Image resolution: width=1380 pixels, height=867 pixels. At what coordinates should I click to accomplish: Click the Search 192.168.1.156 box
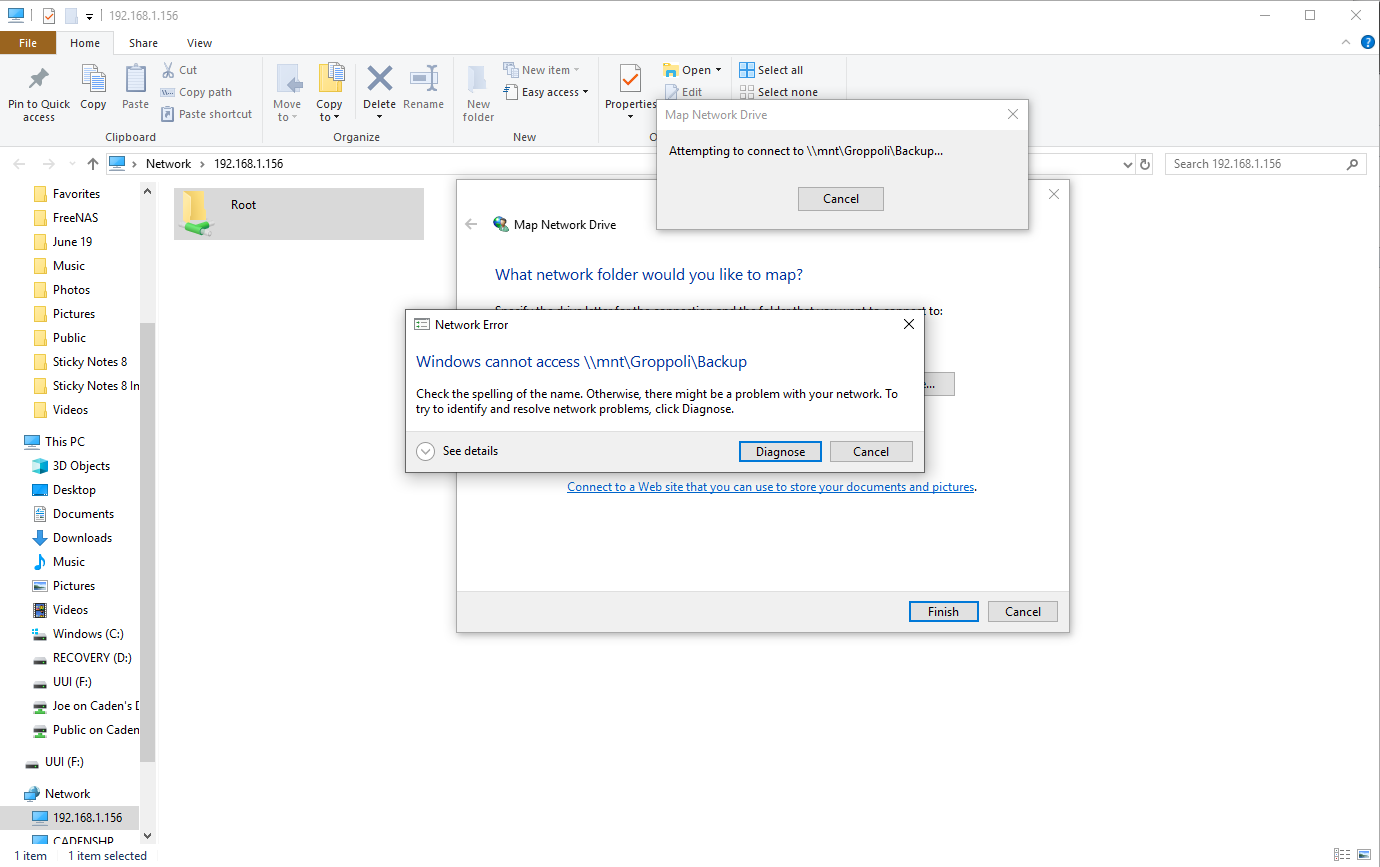pos(1265,164)
